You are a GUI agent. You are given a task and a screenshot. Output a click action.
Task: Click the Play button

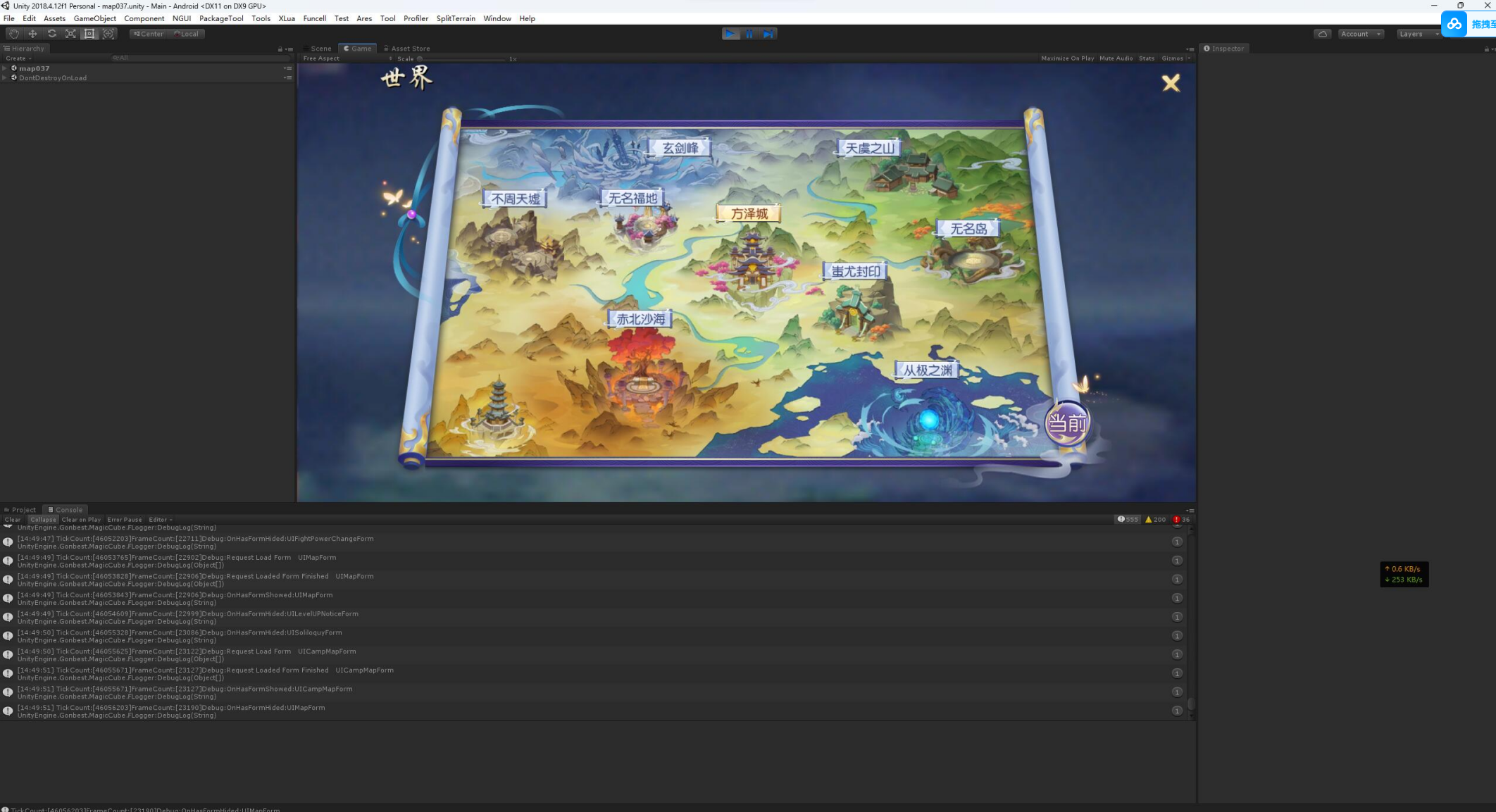(x=730, y=34)
